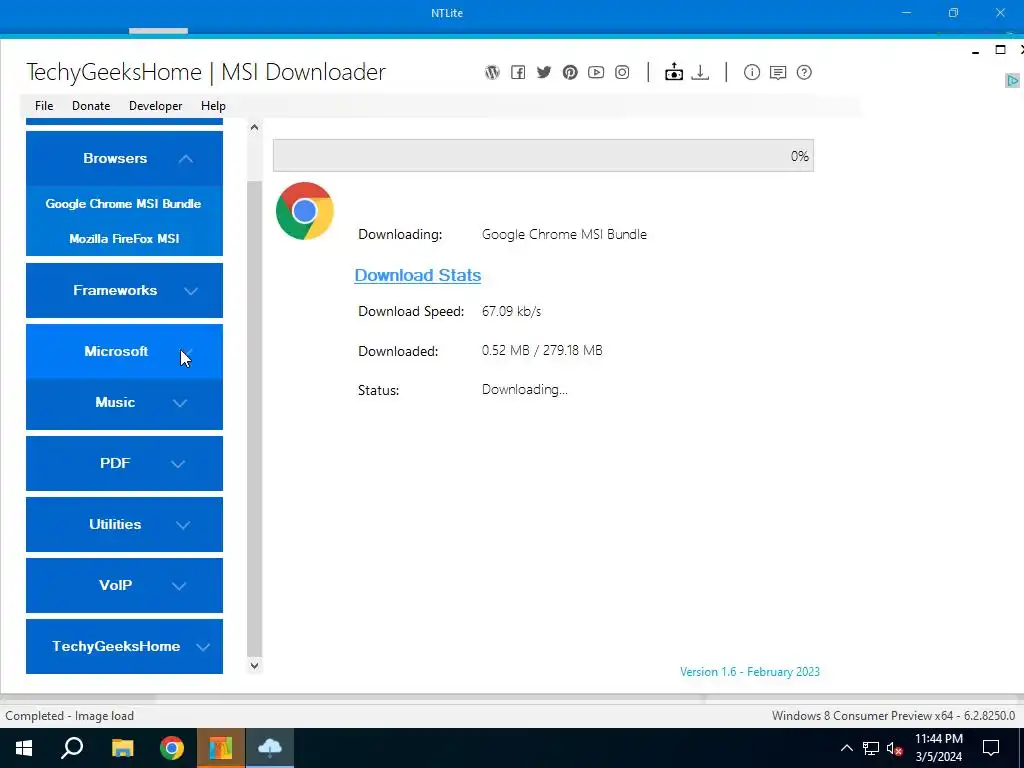Screen dimensions: 1024x768
Task: Click the sidebar scrollbar up arrow
Action: 255,127
